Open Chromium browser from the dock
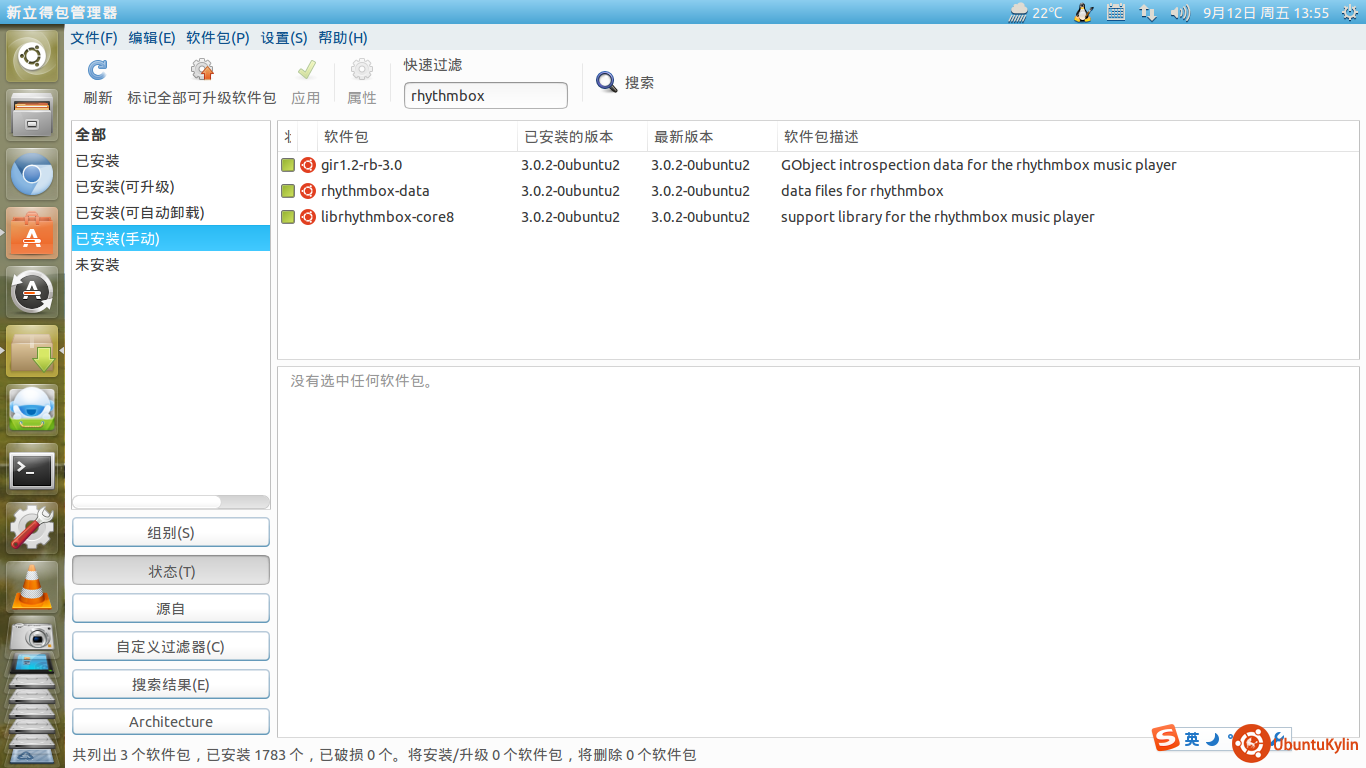The image size is (1366, 768). pyautogui.click(x=32, y=176)
